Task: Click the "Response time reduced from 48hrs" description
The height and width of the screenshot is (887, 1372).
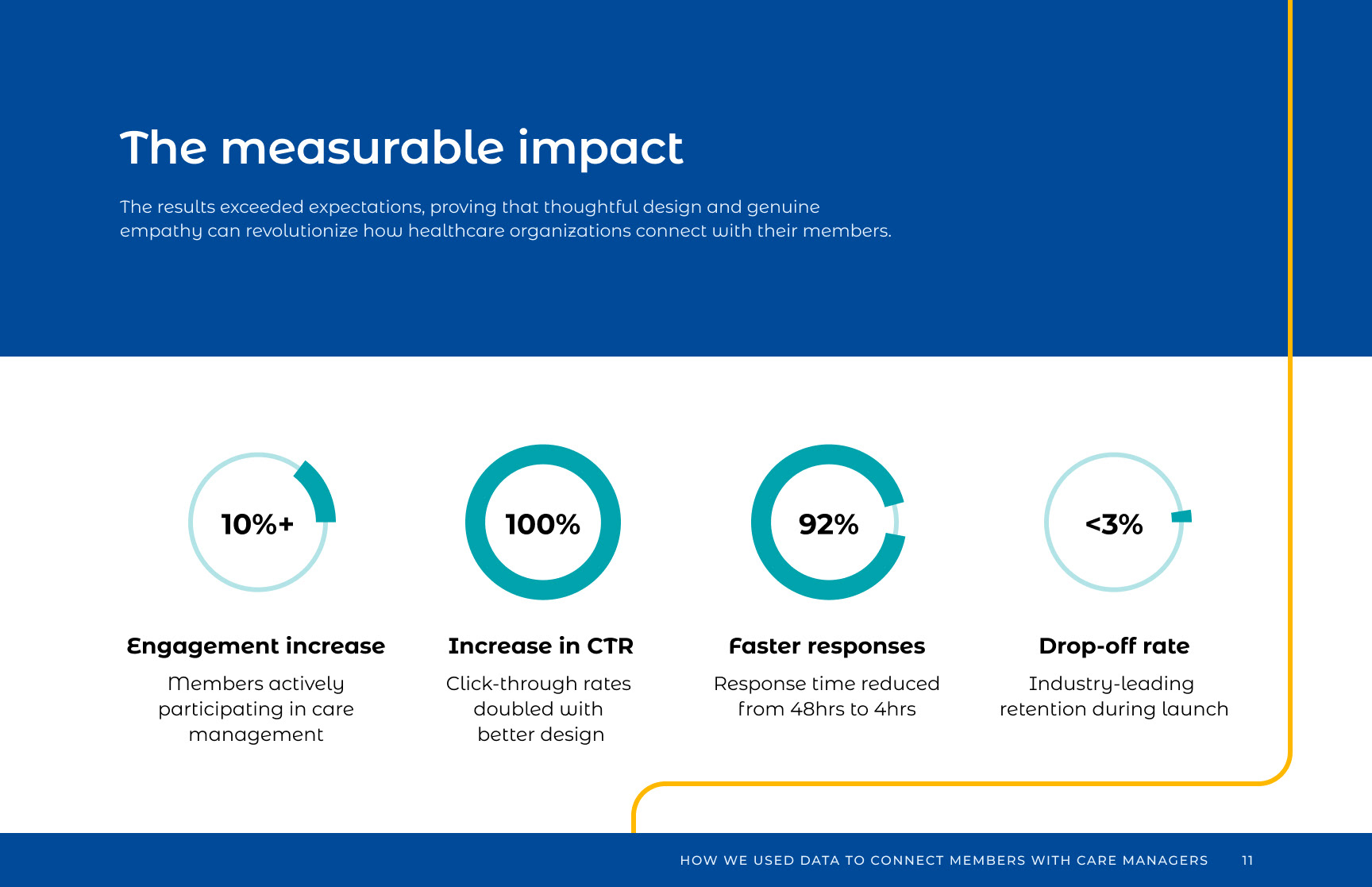Action: pyautogui.click(x=827, y=696)
